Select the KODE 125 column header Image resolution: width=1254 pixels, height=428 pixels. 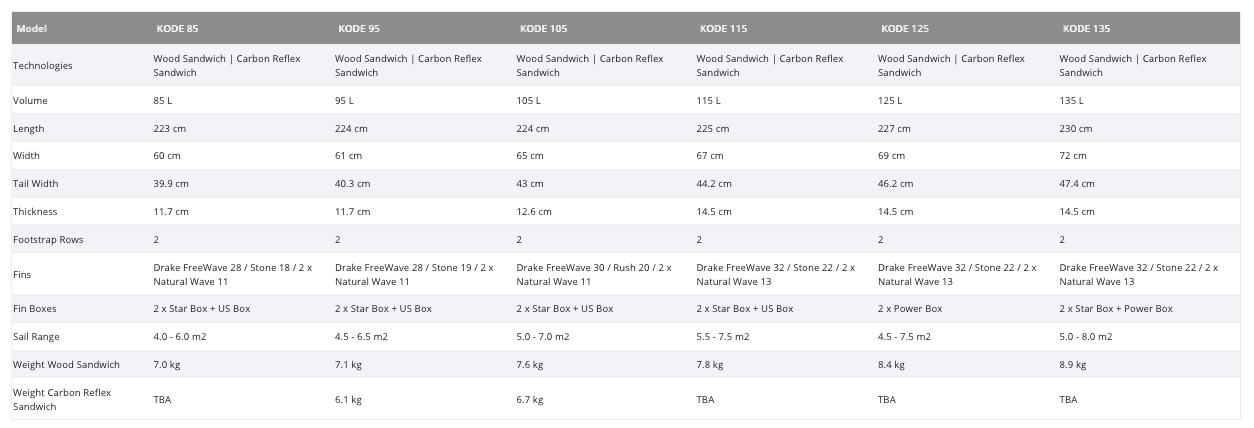pyautogui.click(x=905, y=29)
